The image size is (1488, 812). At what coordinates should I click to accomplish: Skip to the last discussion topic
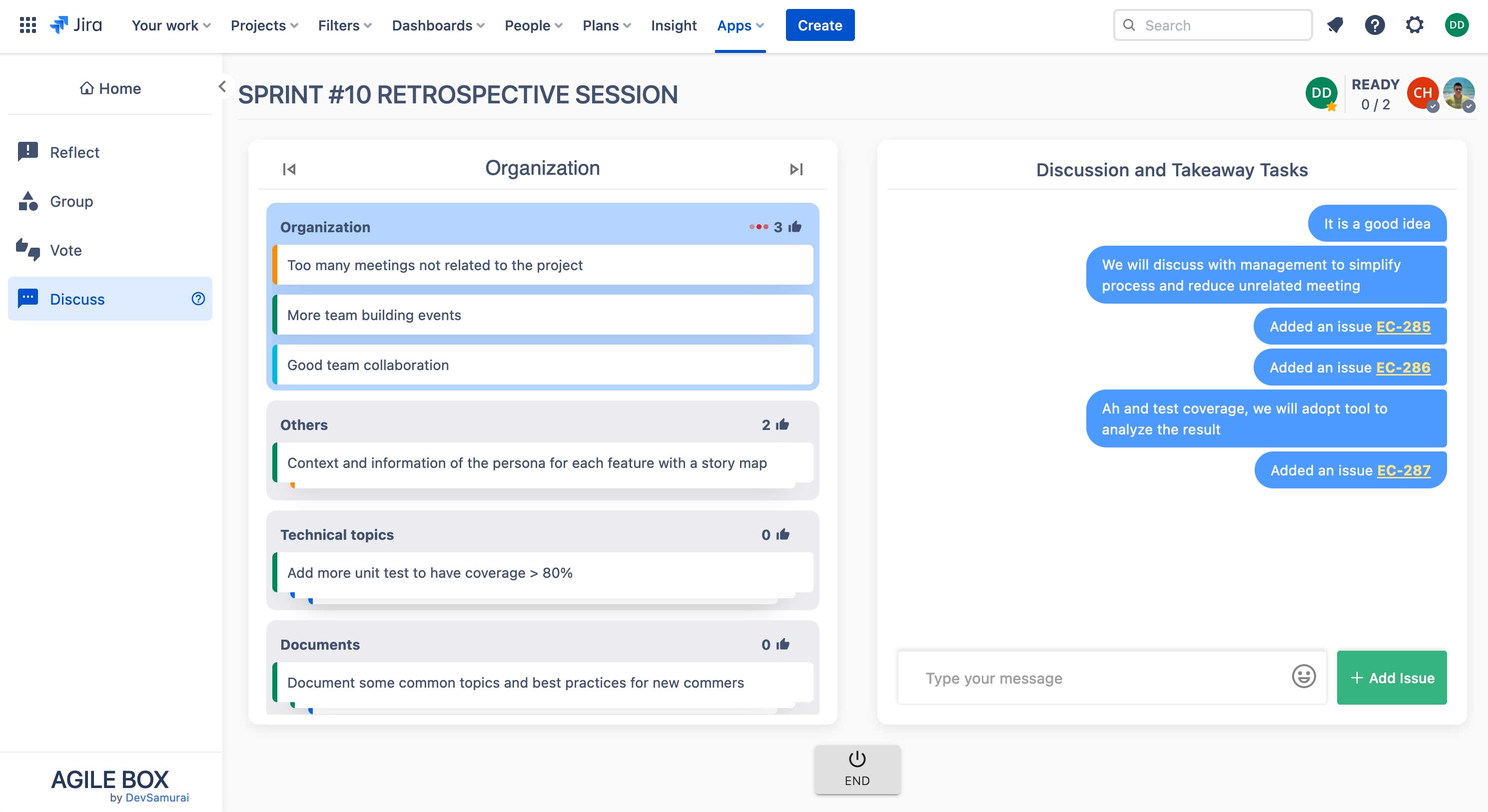point(796,168)
